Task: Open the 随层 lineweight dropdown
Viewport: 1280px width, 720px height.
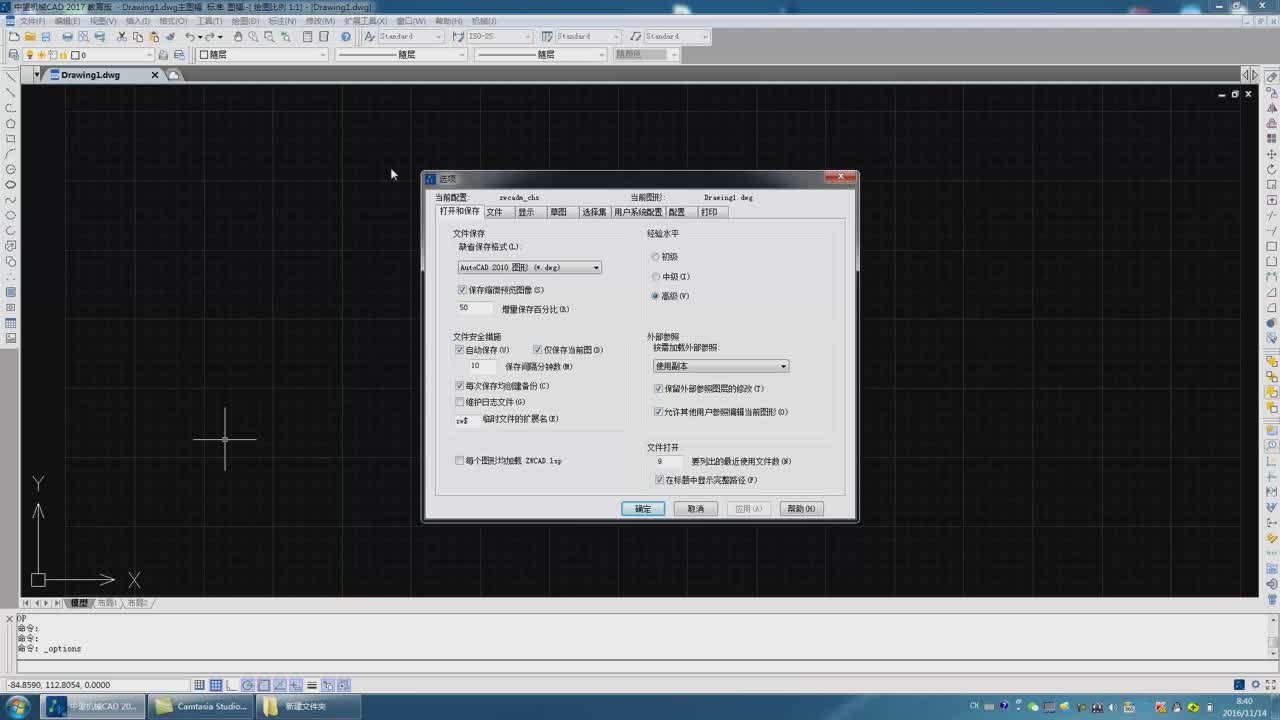Action: pyautogui.click(x=539, y=55)
